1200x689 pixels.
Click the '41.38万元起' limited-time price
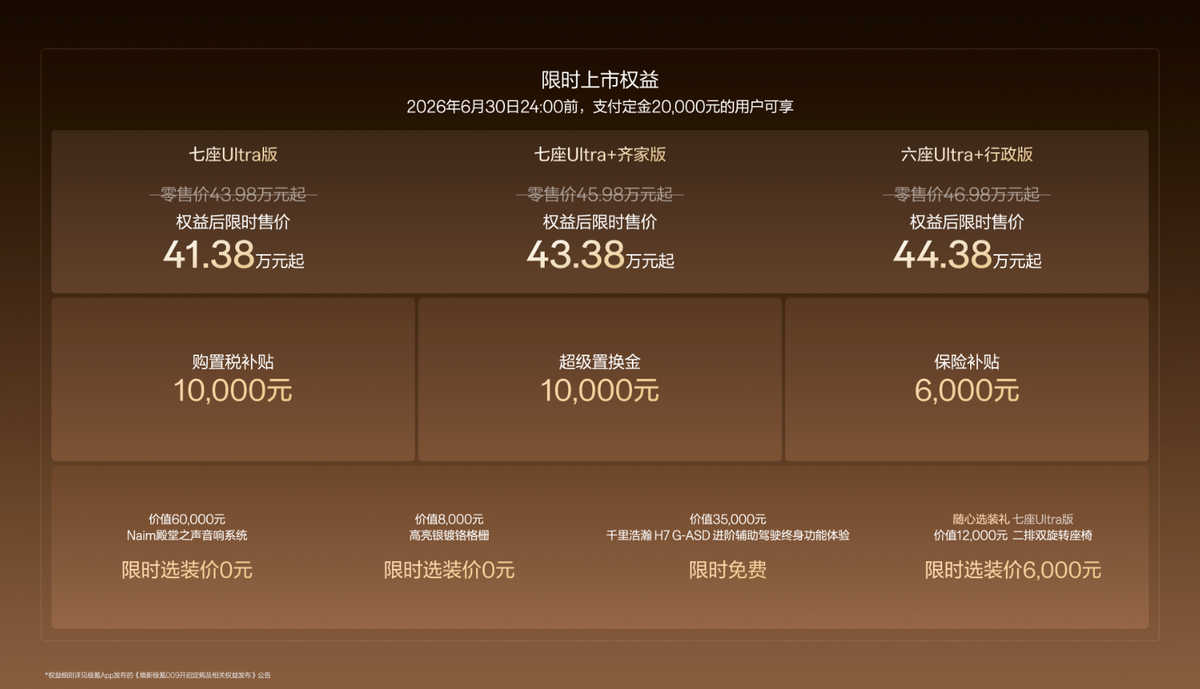(233, 256)
